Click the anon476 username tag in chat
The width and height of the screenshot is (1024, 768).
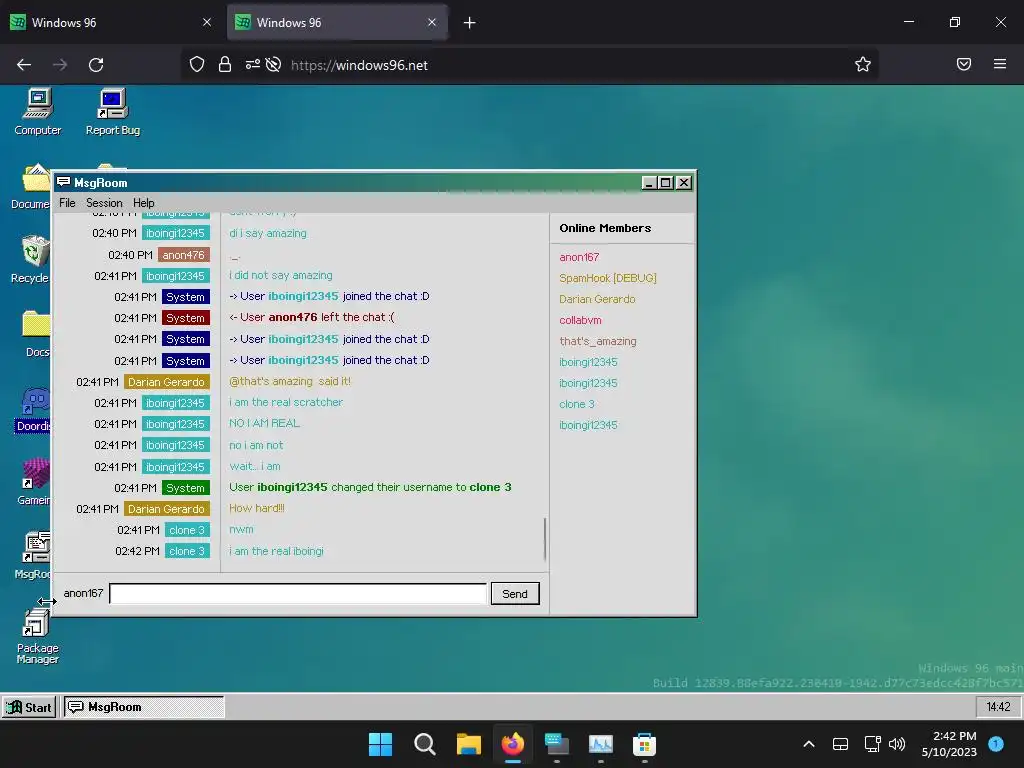tap(184, 255)
